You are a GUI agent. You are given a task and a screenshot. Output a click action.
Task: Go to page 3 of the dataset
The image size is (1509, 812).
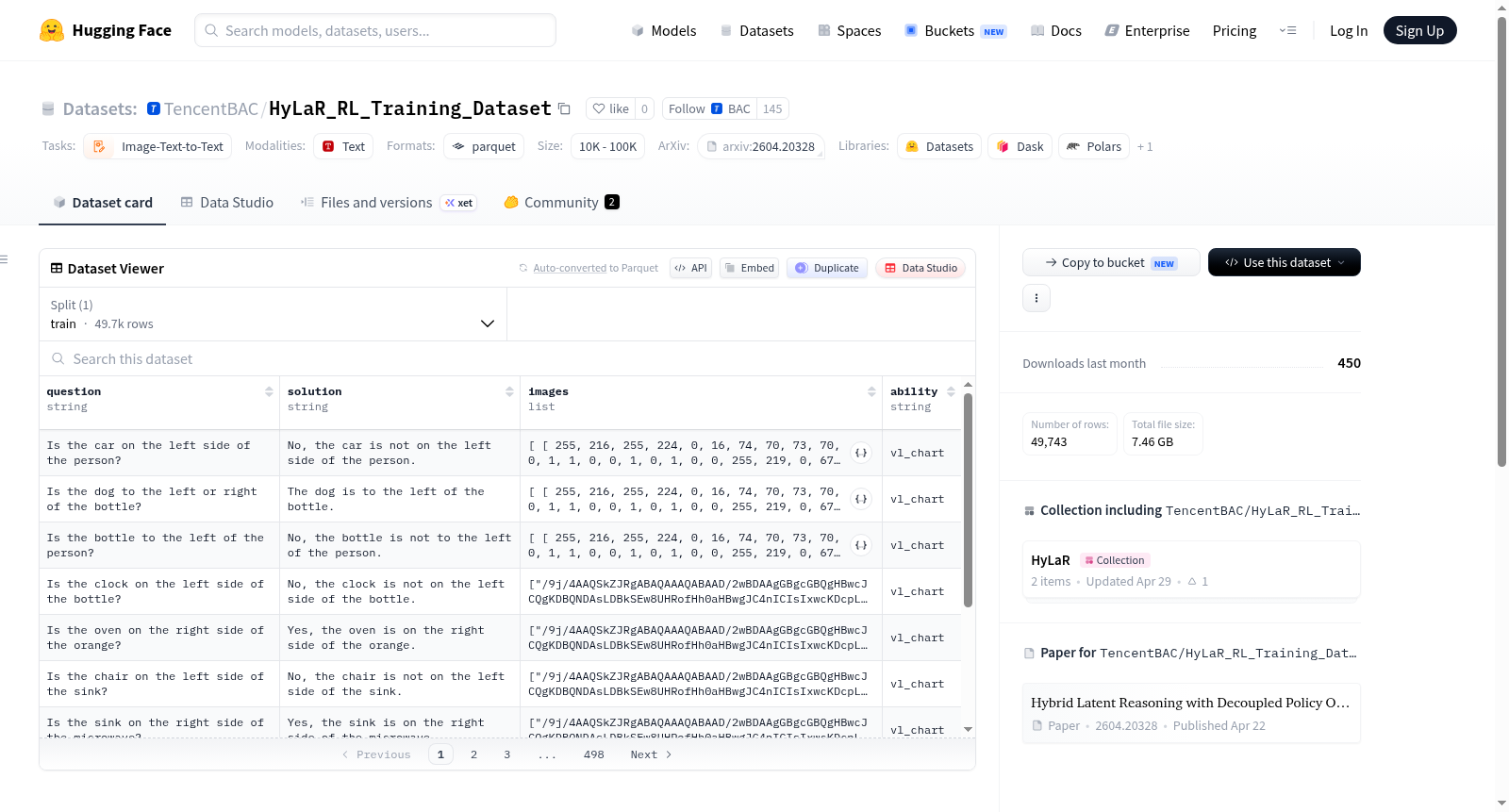(x=507, y=754)
